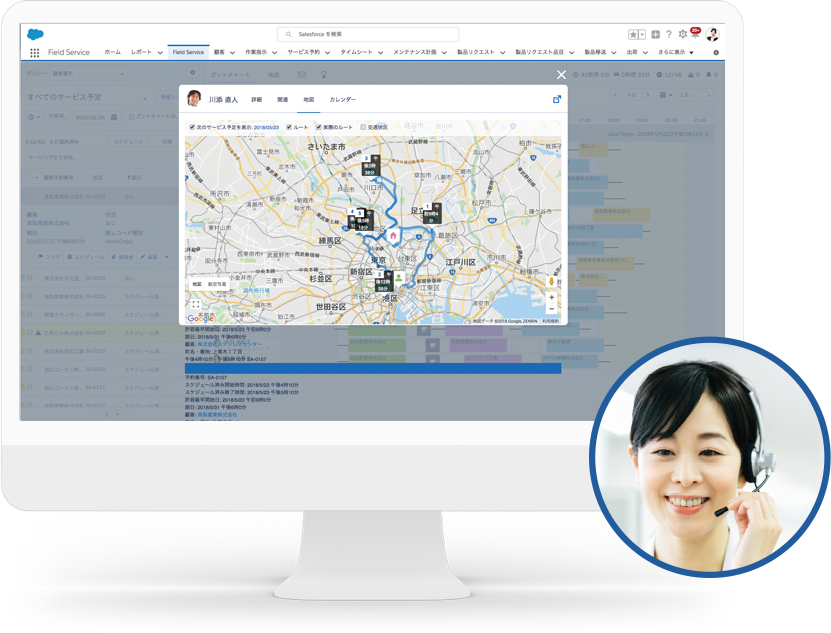Select the 地図 map type button

(197, 284)
